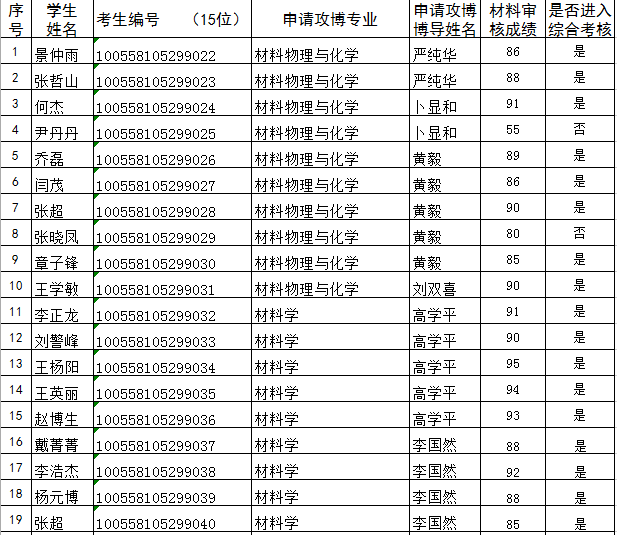This screenshot has width=617, height=535.
Task: Select the score cell showing 95
Action: [513, 364]
